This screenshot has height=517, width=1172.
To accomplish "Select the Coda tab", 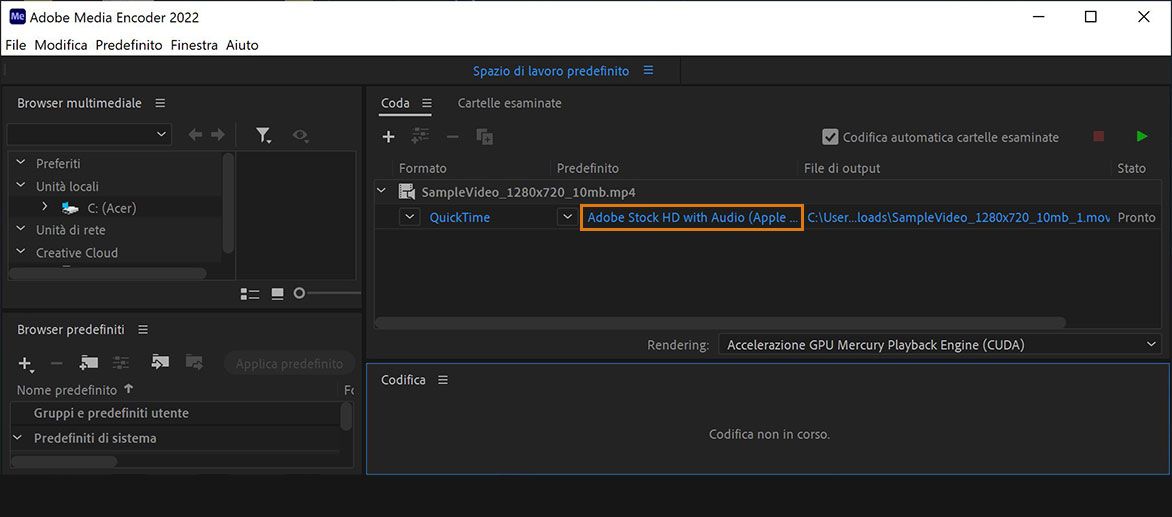I will 395,103.
